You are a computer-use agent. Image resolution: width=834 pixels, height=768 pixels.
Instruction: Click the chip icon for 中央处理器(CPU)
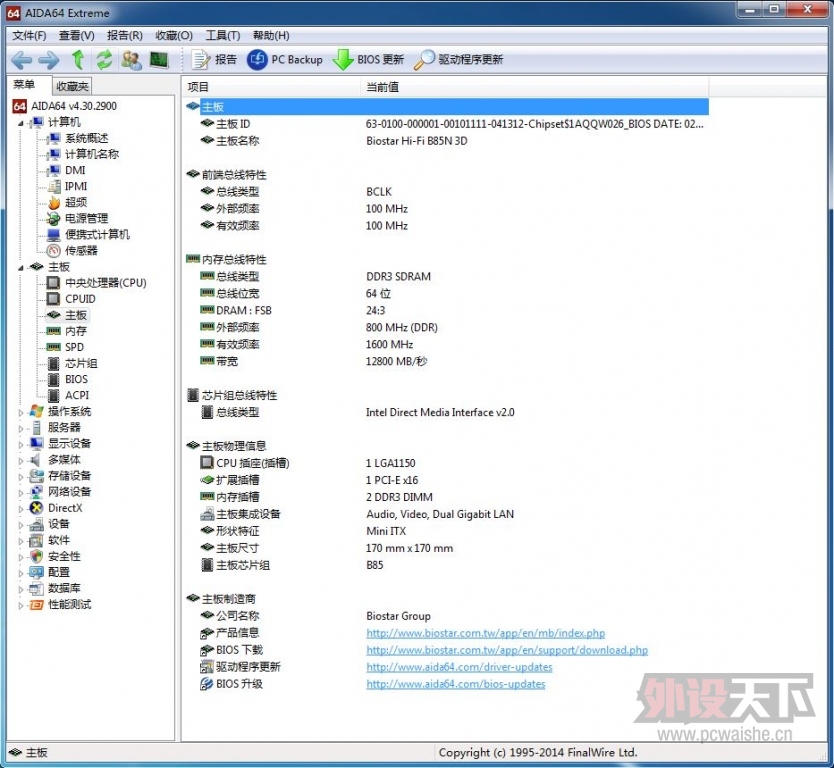click(x=54, y=283)
